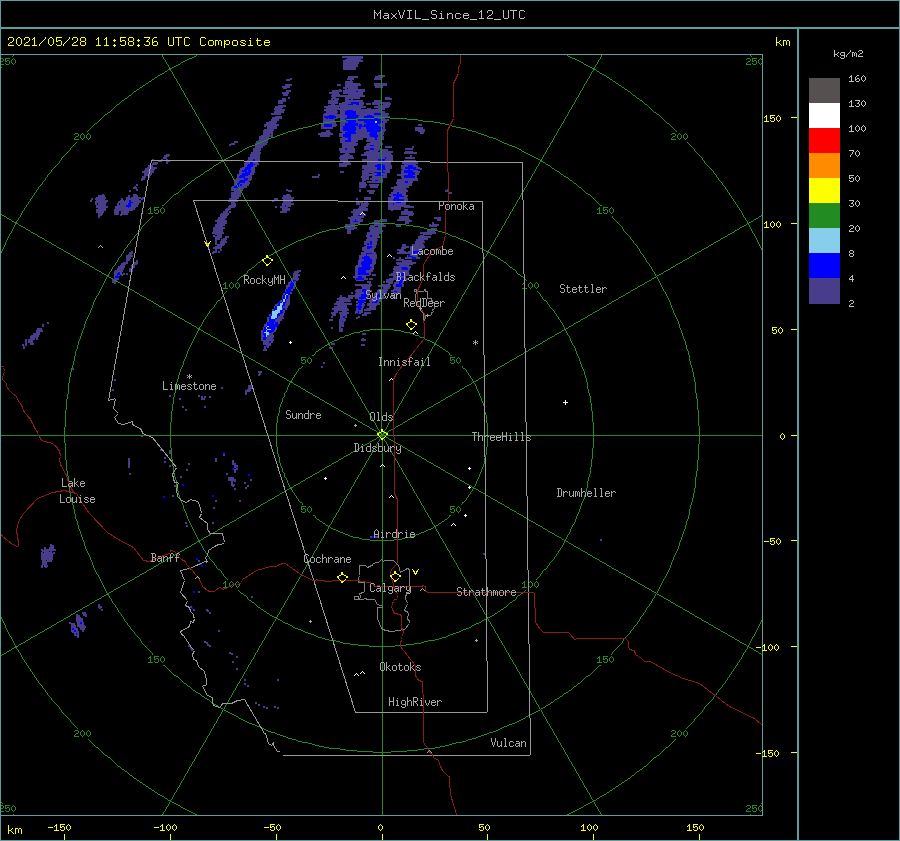
Task: Click the Calgary city label
Action: 390,588
